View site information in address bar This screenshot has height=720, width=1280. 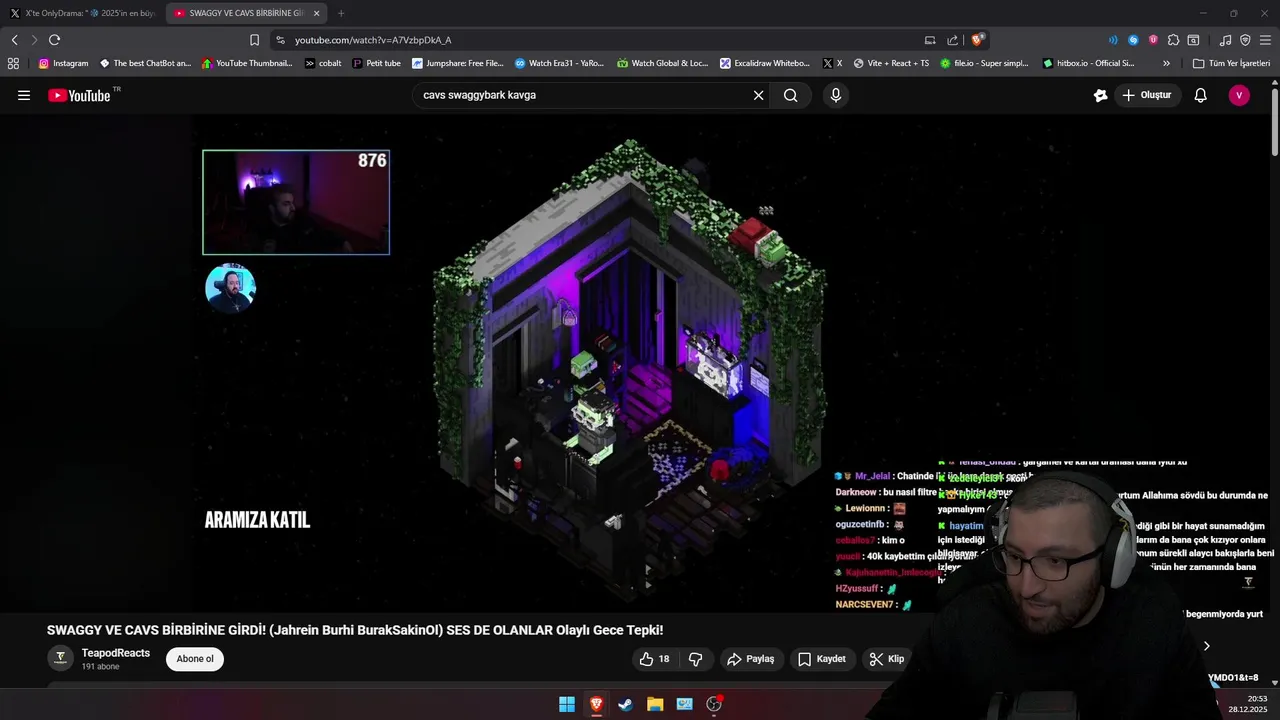click(280, 40)
